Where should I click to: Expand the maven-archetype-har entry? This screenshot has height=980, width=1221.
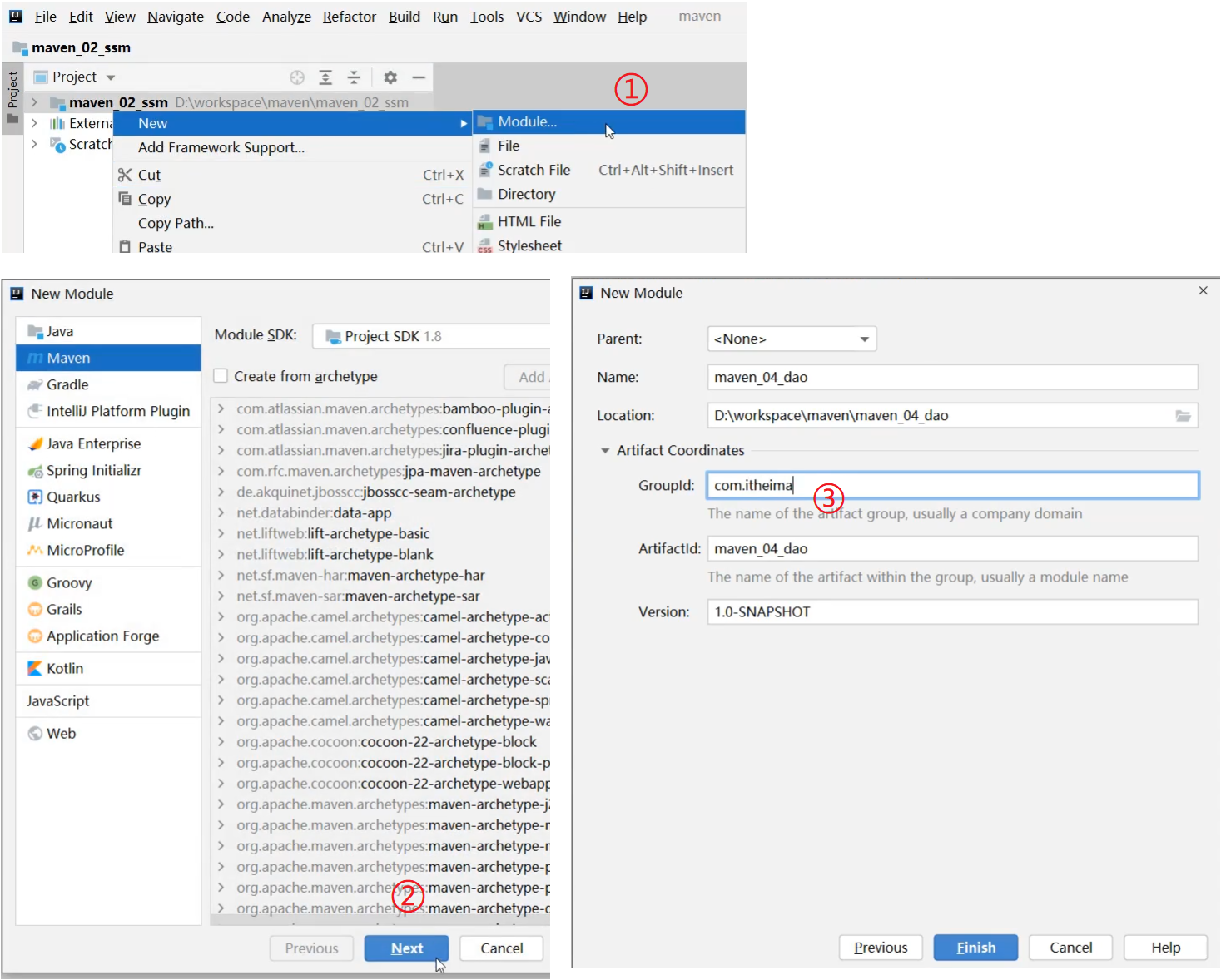221,575
